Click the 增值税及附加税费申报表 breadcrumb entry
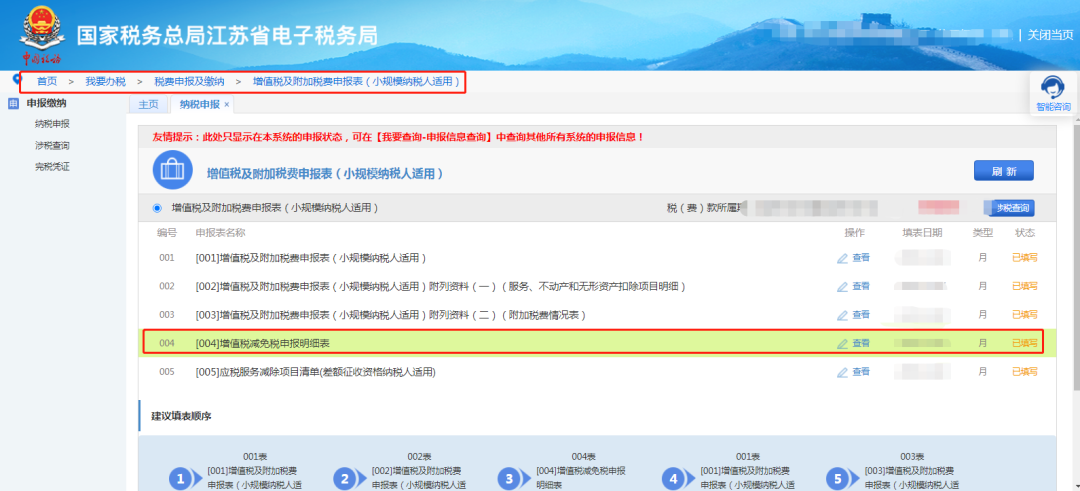The width and height of the screenshot is (1080, 491). 356,81
